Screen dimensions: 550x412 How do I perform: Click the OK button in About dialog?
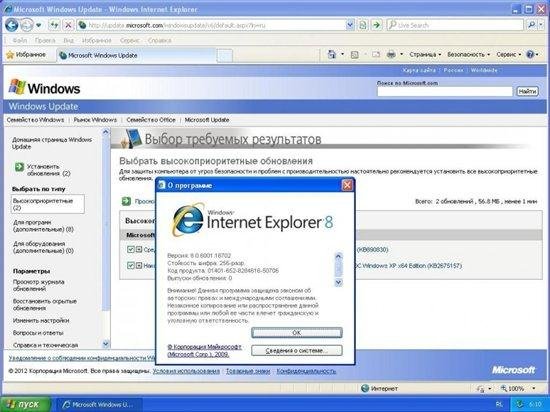point(297,332)
